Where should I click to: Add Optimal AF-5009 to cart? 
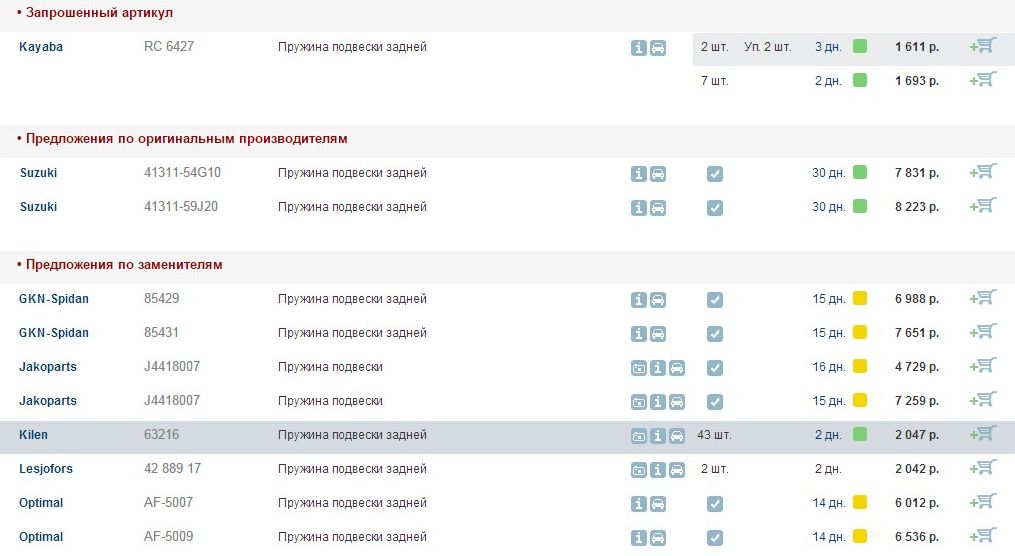[983, 536]
